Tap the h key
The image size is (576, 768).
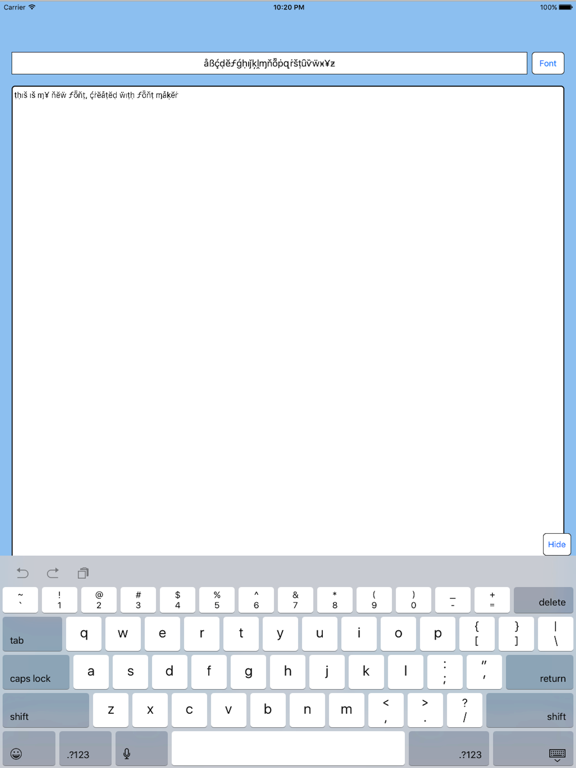[x=288, y=672]
